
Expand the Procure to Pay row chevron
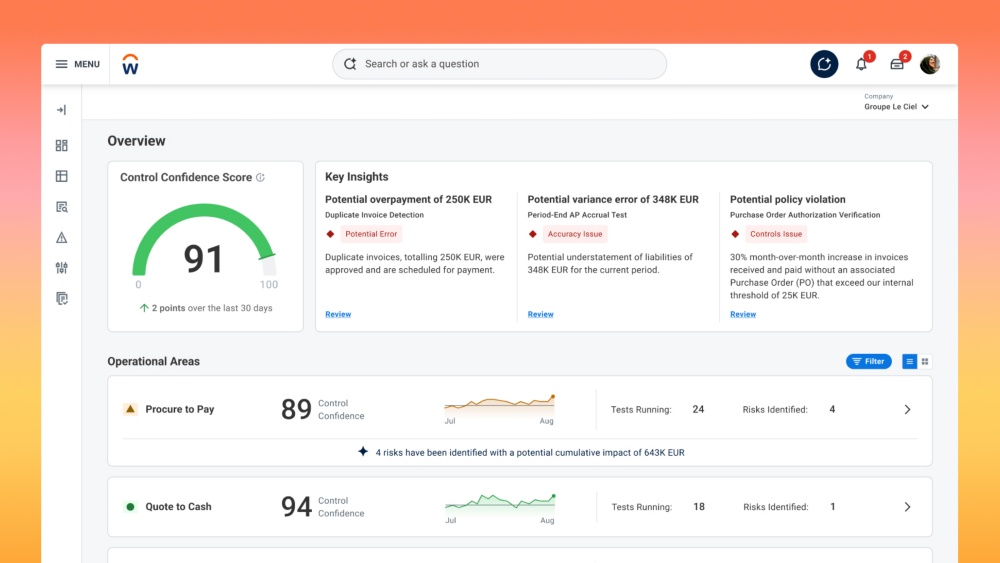(x=907, y=409)
